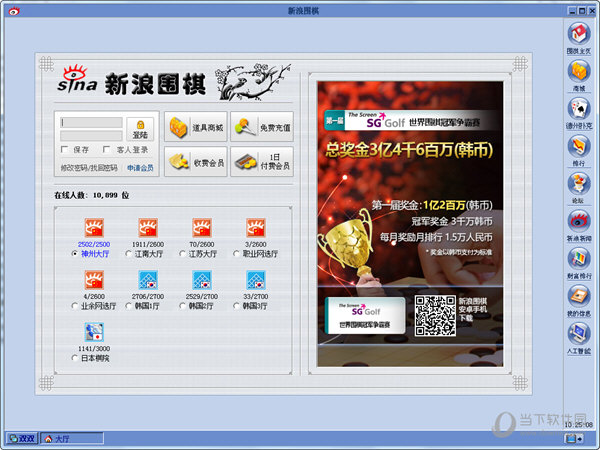Click the 2502/2500 occupancy count
Screen dimensions: 600x450
pos(94,244)
